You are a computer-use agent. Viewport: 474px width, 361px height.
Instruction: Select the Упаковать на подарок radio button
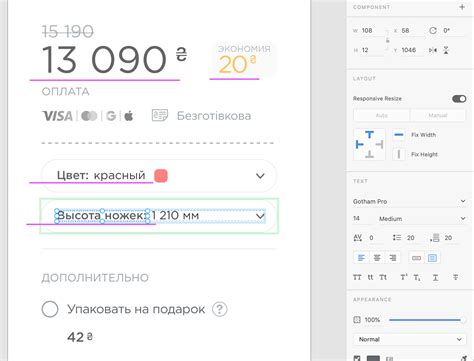click(50, 309)
